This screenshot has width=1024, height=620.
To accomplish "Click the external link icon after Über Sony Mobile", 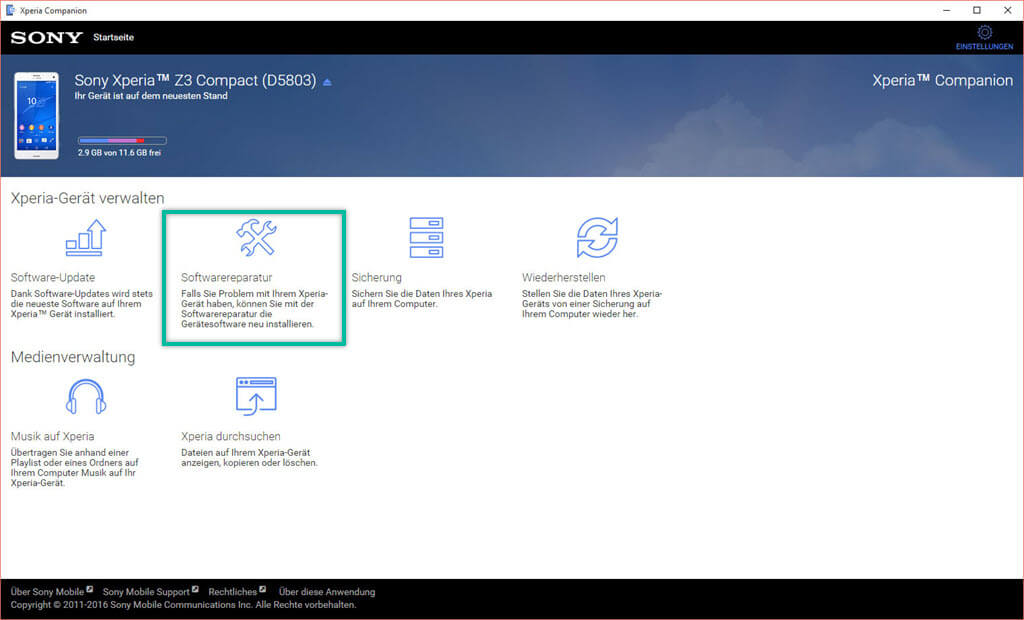I will click(90, 589).
